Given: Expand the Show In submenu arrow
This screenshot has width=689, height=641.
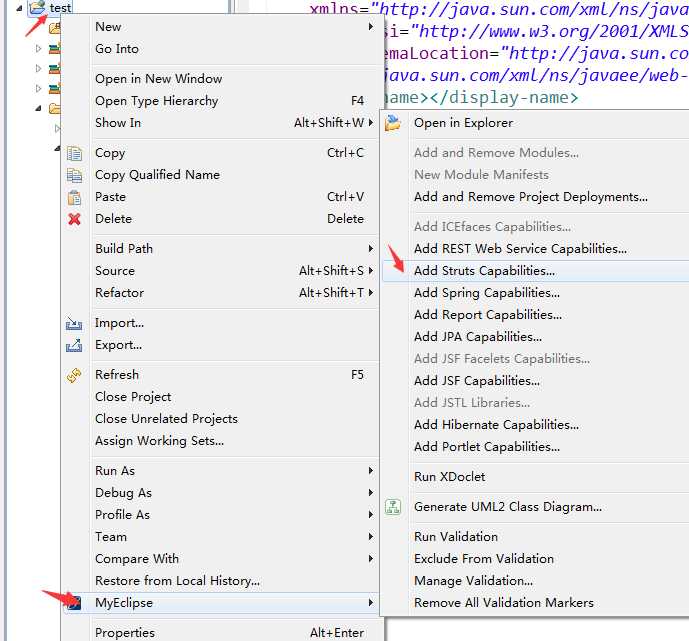Looking at the screenshot, I should click(371, 123).
